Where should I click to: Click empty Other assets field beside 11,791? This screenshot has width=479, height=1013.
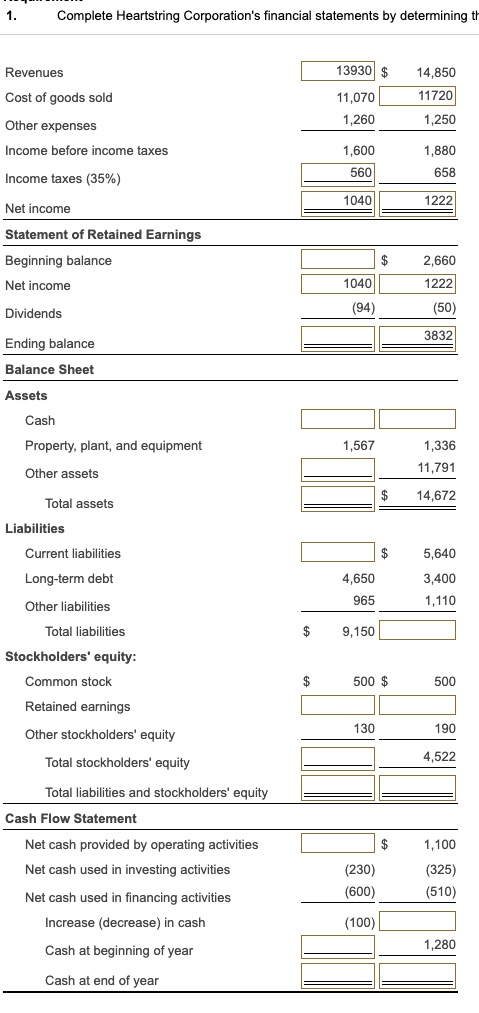point(338,468)
